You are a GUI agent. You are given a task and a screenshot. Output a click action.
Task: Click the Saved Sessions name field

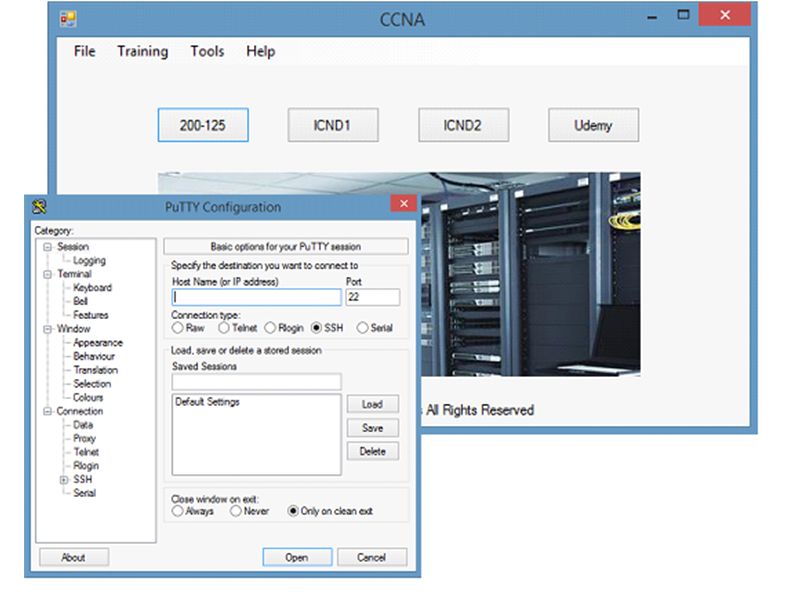[x=257, y=381]
